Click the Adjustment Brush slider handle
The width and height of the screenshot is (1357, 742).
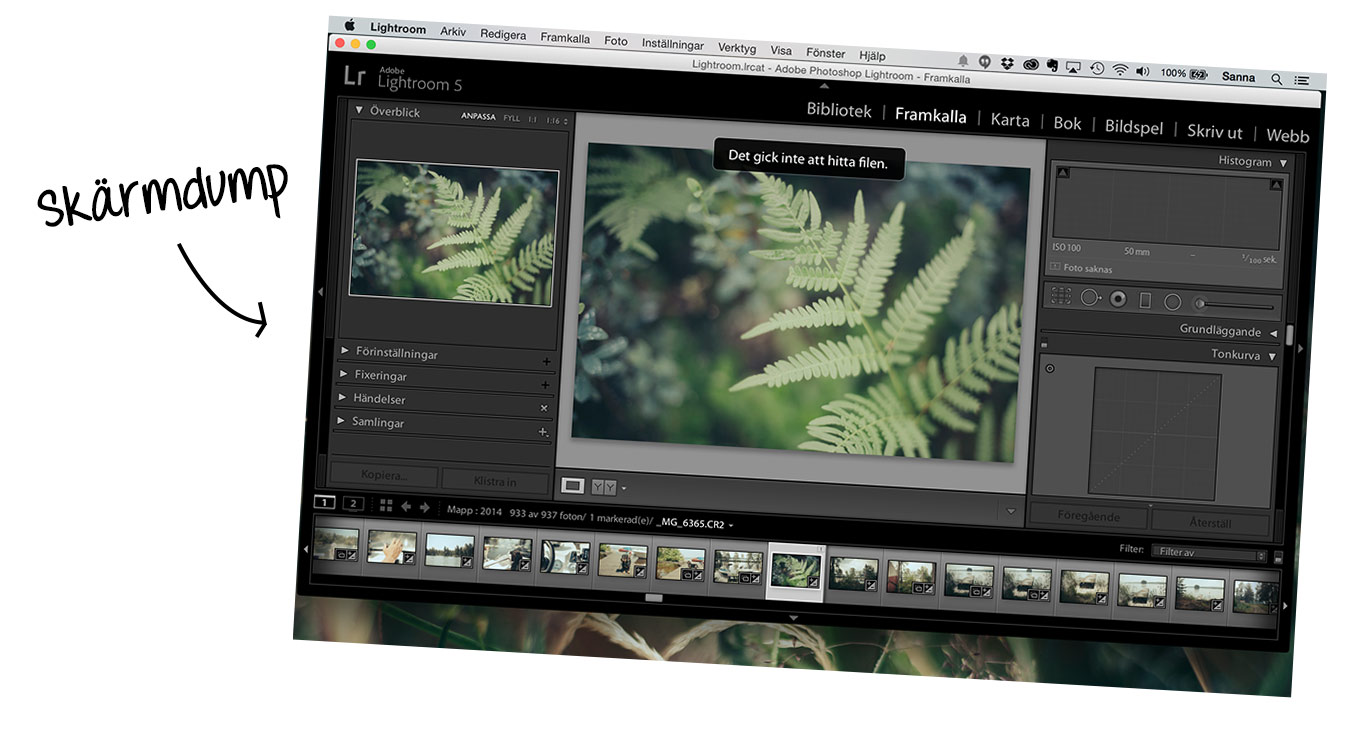click(x=1200, y=304)
